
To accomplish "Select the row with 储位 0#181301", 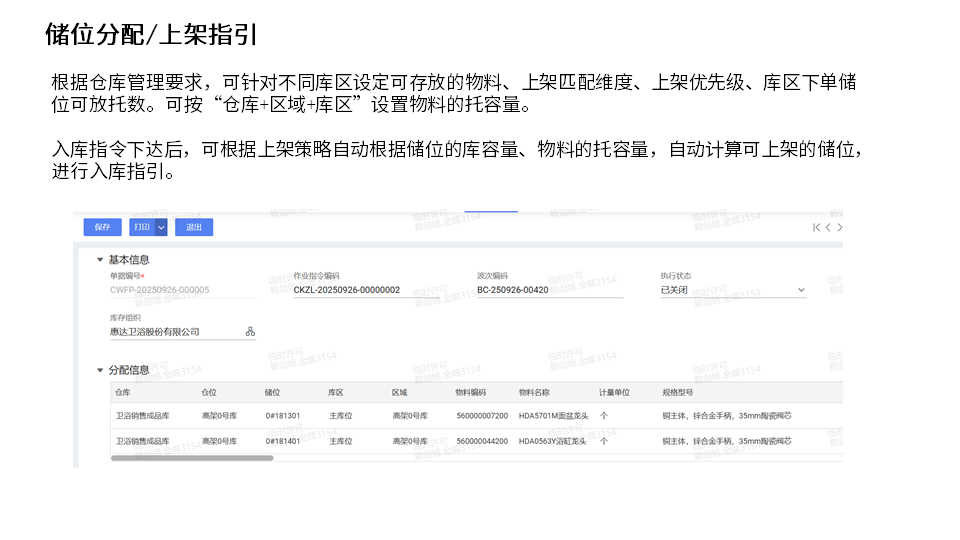I will 283,415.
